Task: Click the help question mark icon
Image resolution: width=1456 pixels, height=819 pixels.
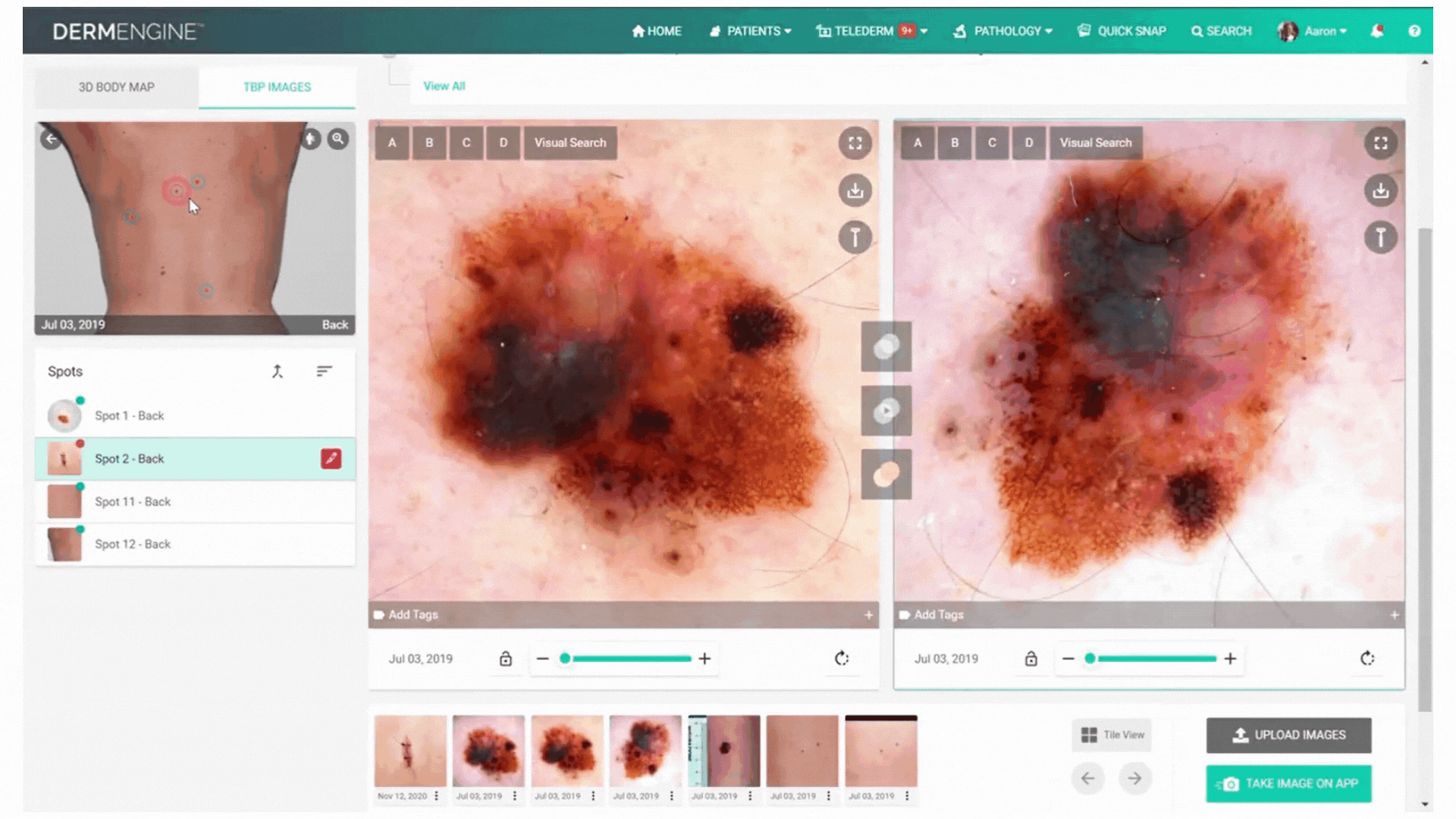Action: pyautogui.click(x=1414, y=31)
